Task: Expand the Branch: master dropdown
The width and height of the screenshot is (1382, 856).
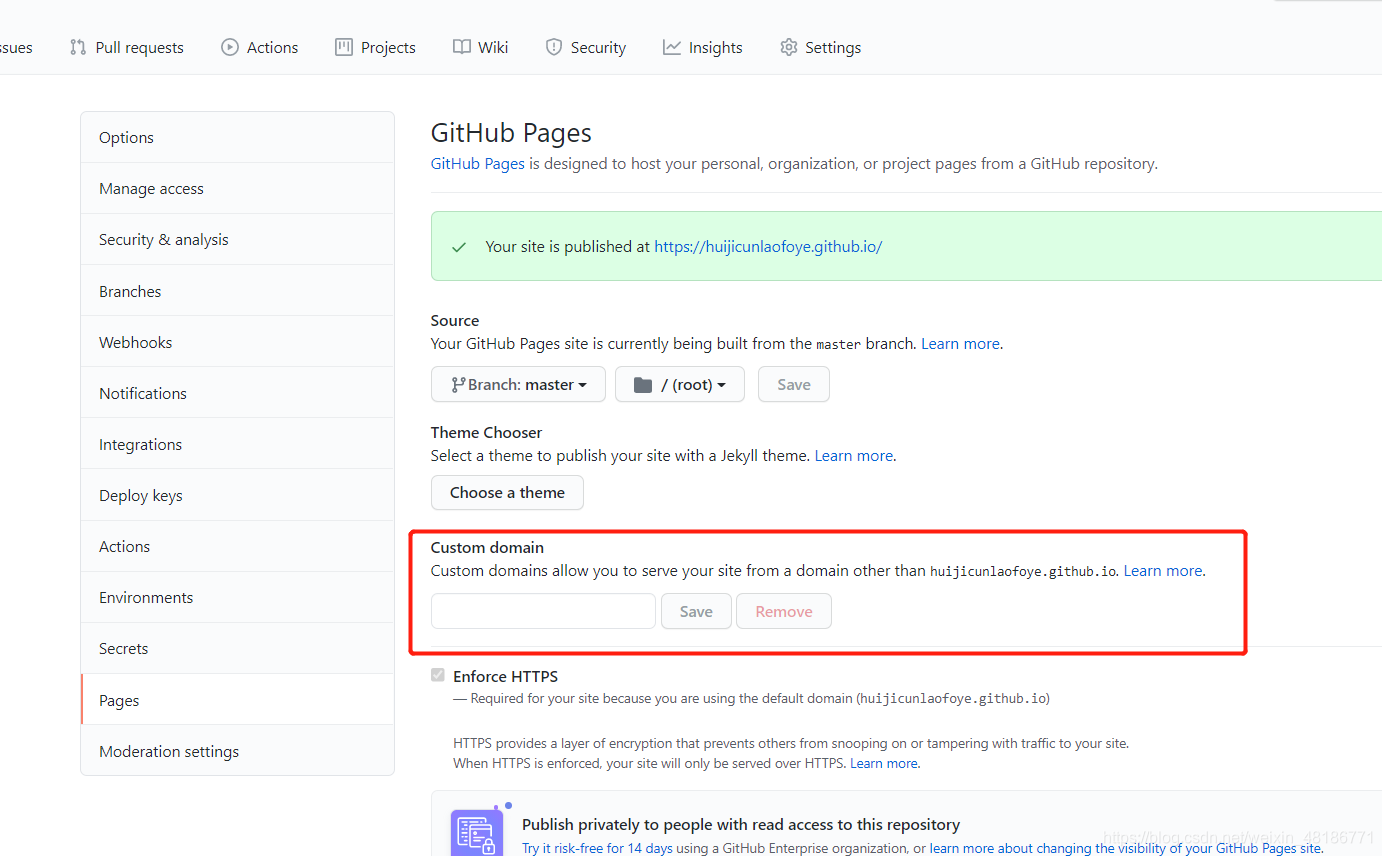Action: tap(518, 385)
